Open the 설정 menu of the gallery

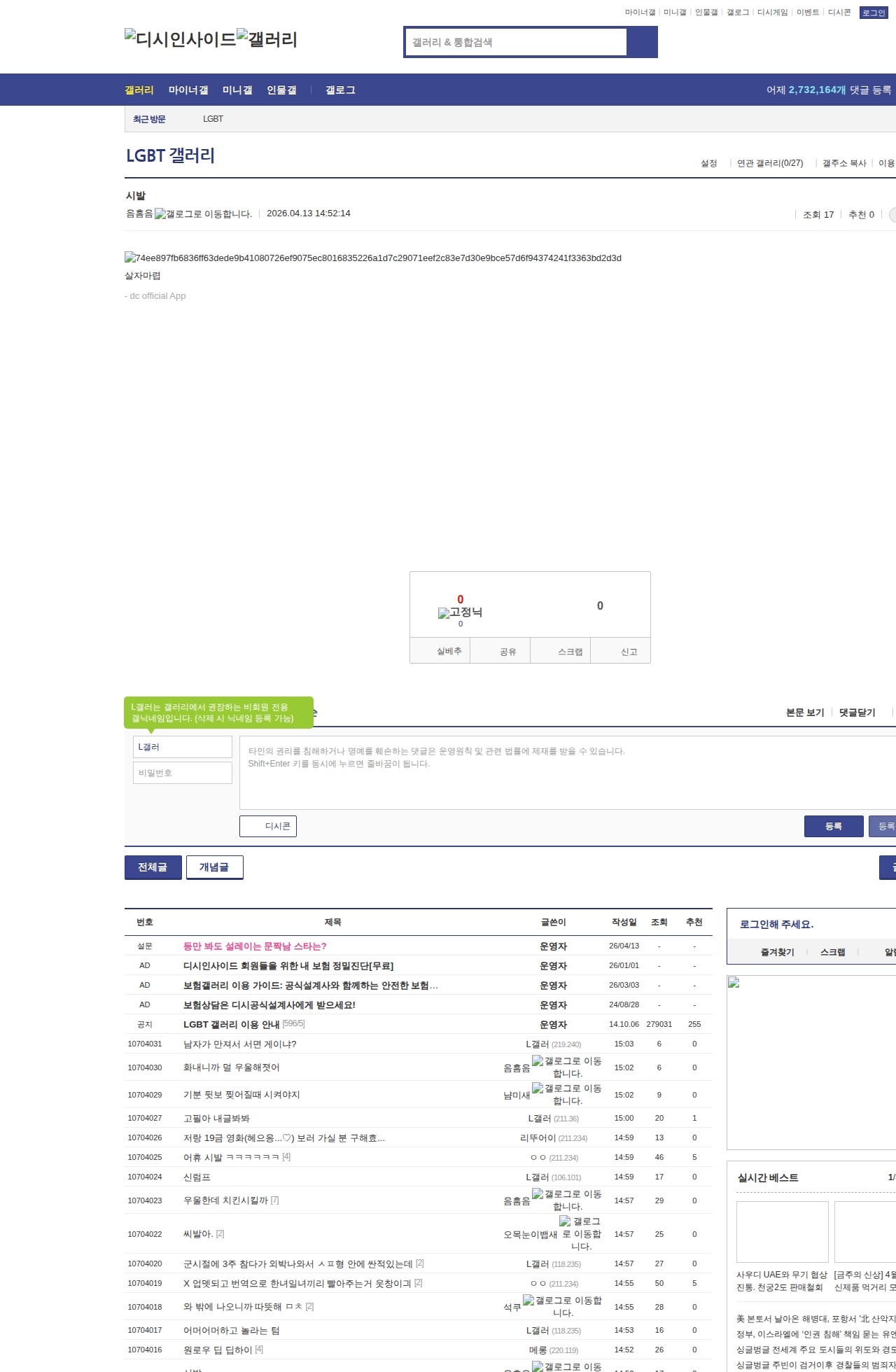[709, 163]
